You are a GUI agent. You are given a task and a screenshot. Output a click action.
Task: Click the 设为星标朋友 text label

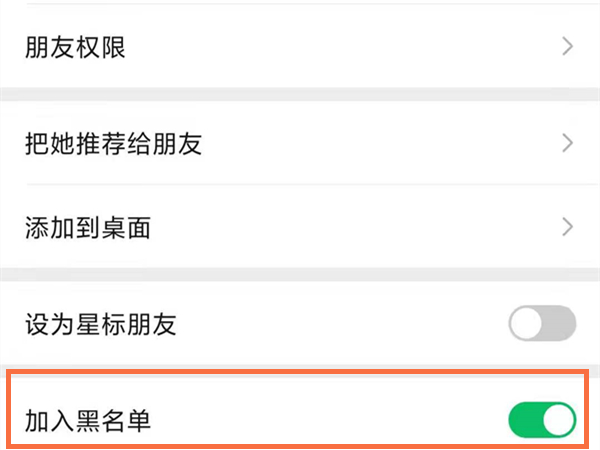click(x=100, y=324)
